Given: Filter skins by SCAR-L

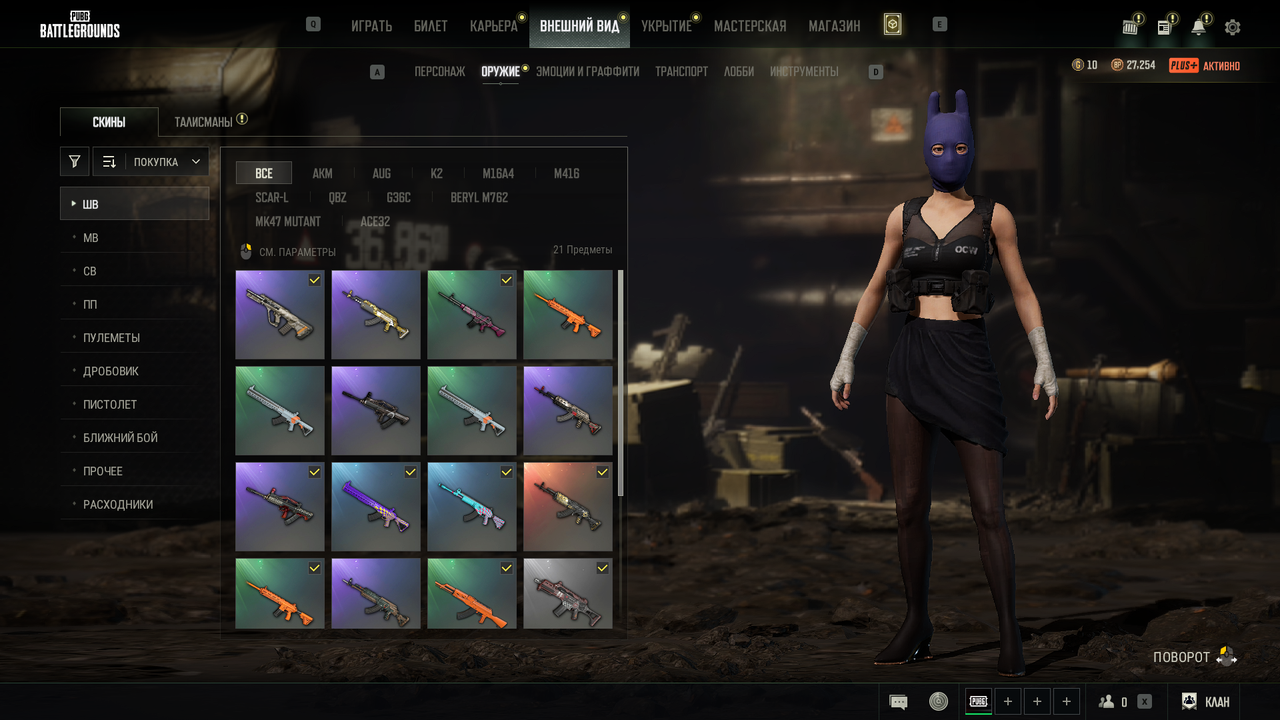Looking at the screenshot, I should [x=272, y=198].
